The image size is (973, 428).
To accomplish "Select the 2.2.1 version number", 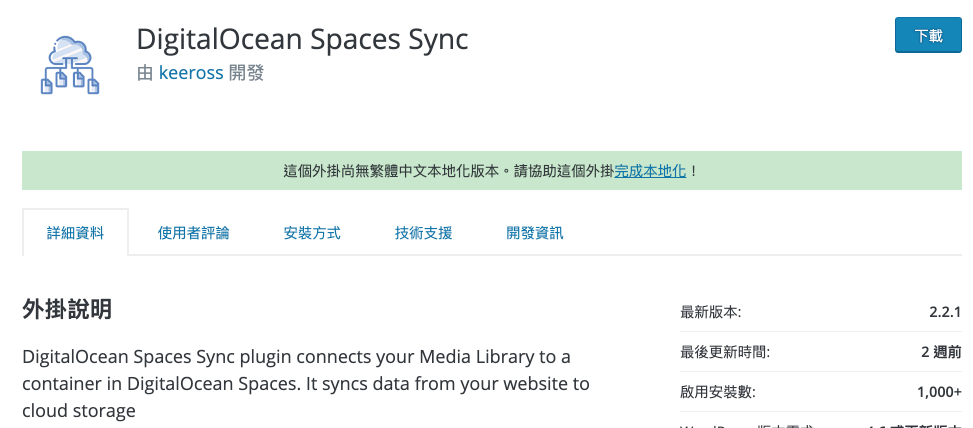I will point(945,312).
